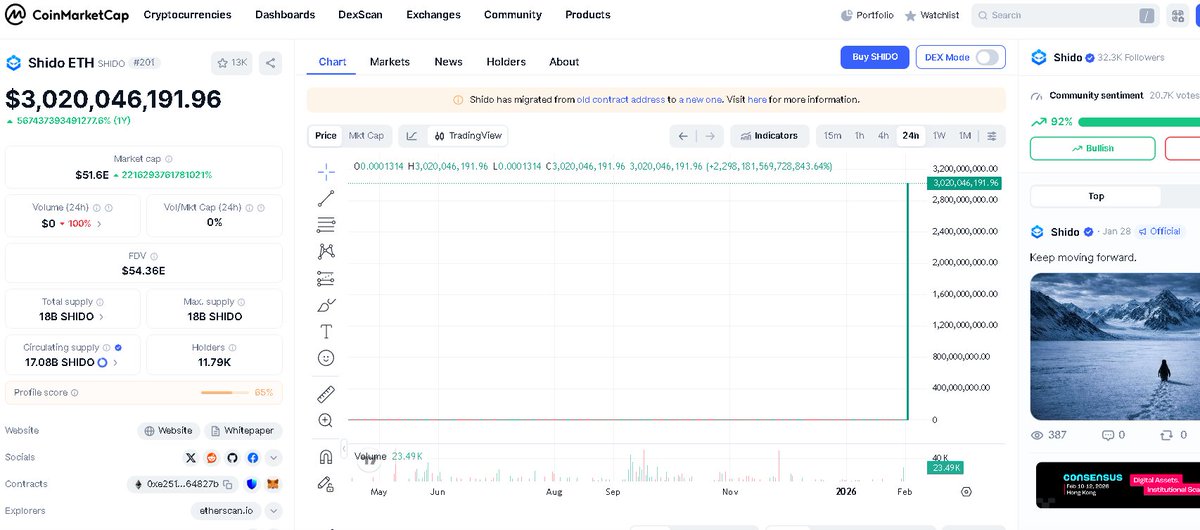Copy the contract address 0xe251...64827b
Screen dimensions: 1200x530
pos(229,484)
